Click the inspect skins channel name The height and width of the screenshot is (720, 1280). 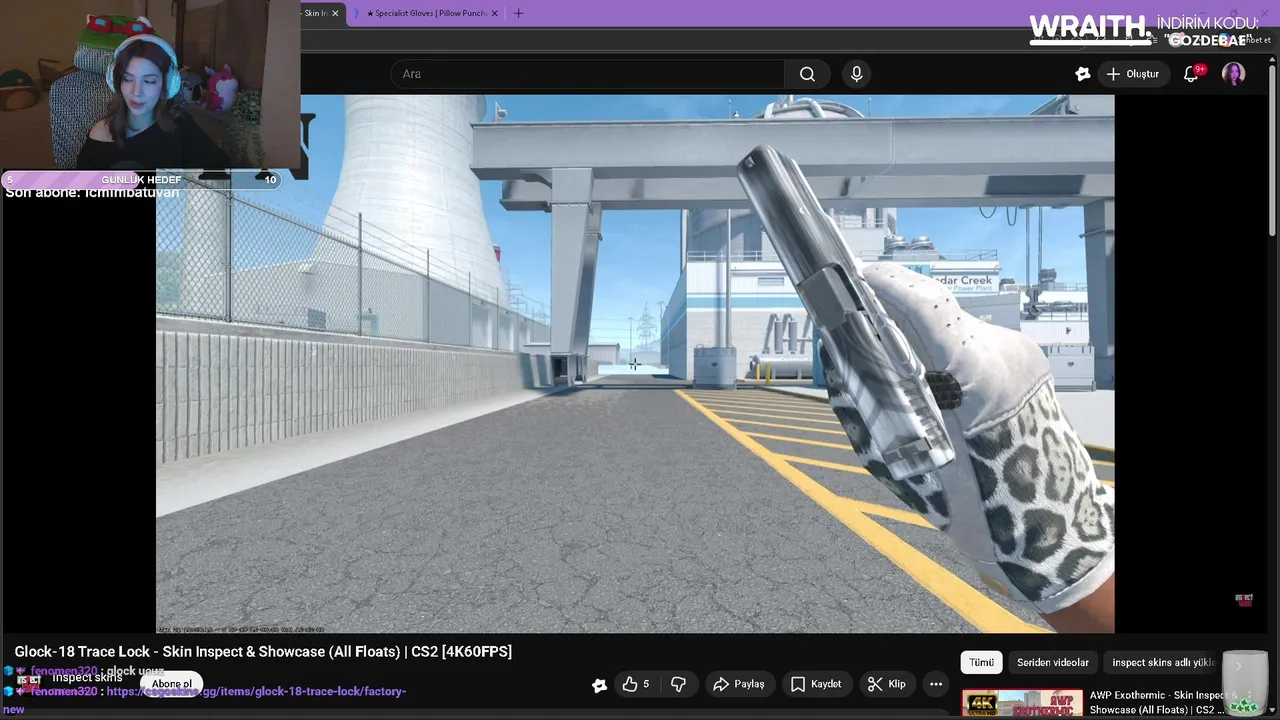(87, 677)
